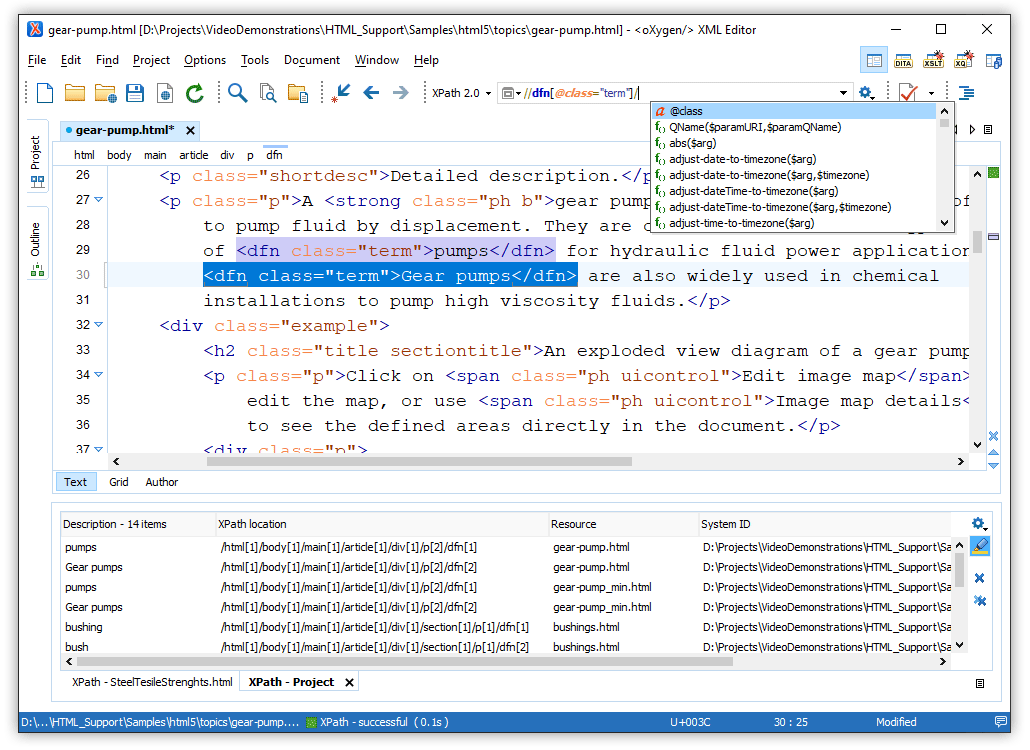Open the XPath scope selector button
The width and height of the screenshot is (1030, 750).
(511, 93)
